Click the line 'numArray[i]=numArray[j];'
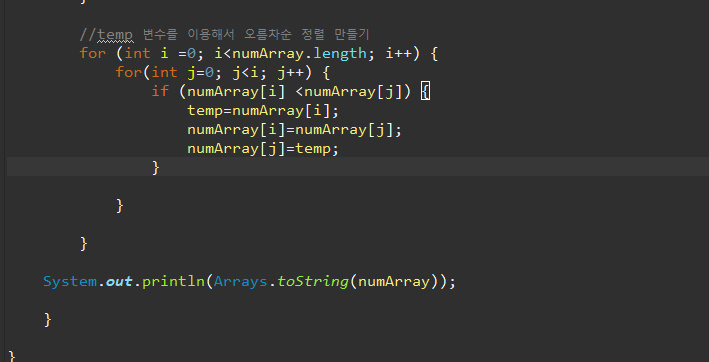Image resolution: width=709 pixels, height=362 pixels. tap(294, 130)
